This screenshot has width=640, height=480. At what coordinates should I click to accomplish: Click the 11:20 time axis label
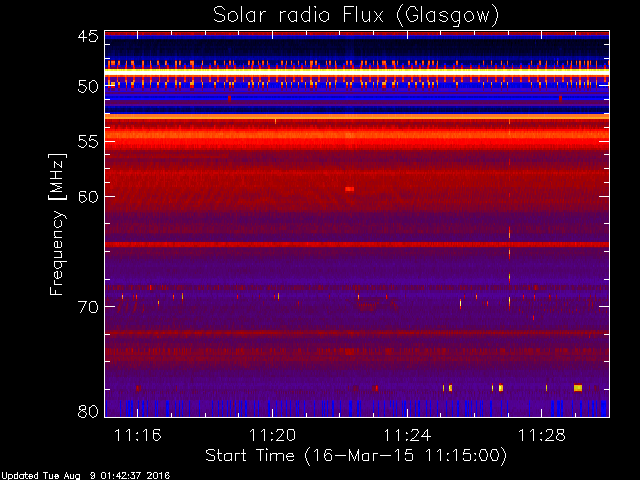pyautogui.click(x=272, y=435)
